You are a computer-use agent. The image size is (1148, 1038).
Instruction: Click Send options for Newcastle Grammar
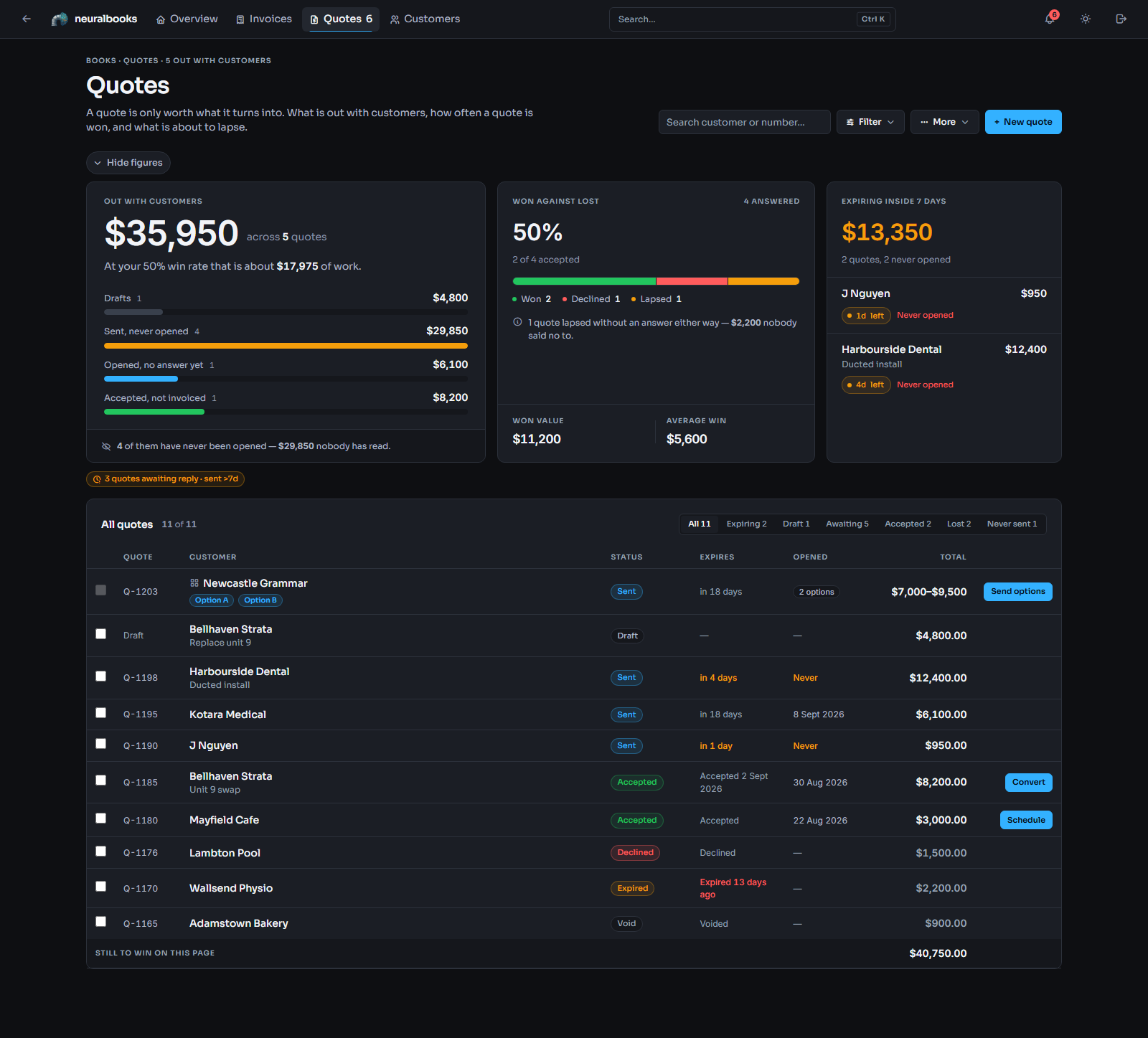tap(1017, 592)
